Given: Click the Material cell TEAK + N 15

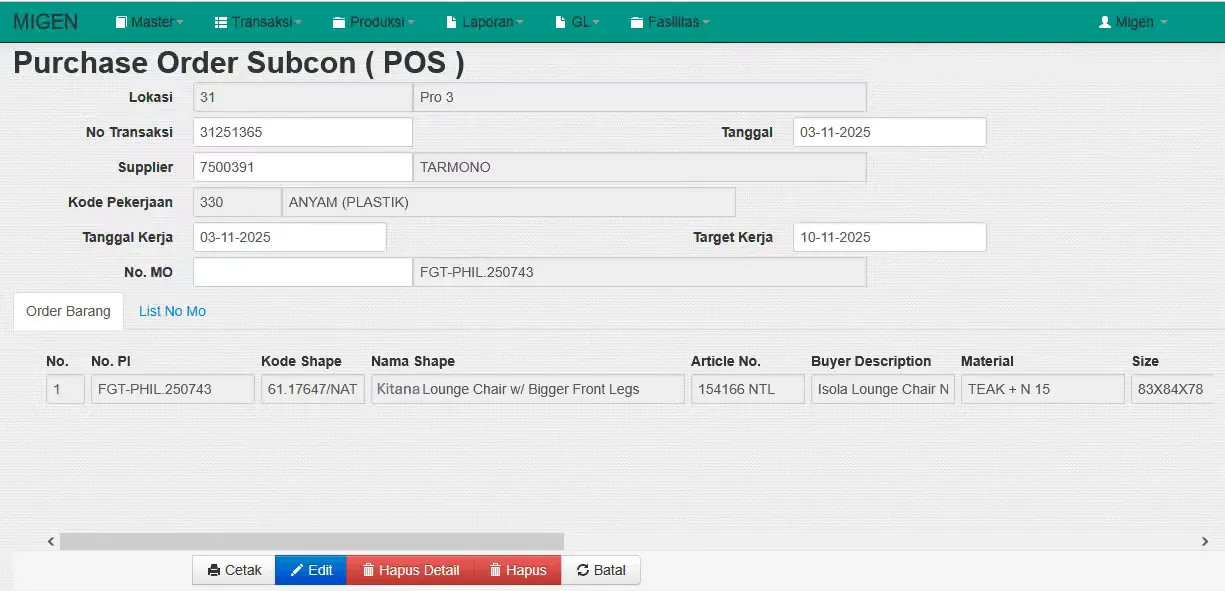Looking at the screenshot, I should click(1043, 389).
